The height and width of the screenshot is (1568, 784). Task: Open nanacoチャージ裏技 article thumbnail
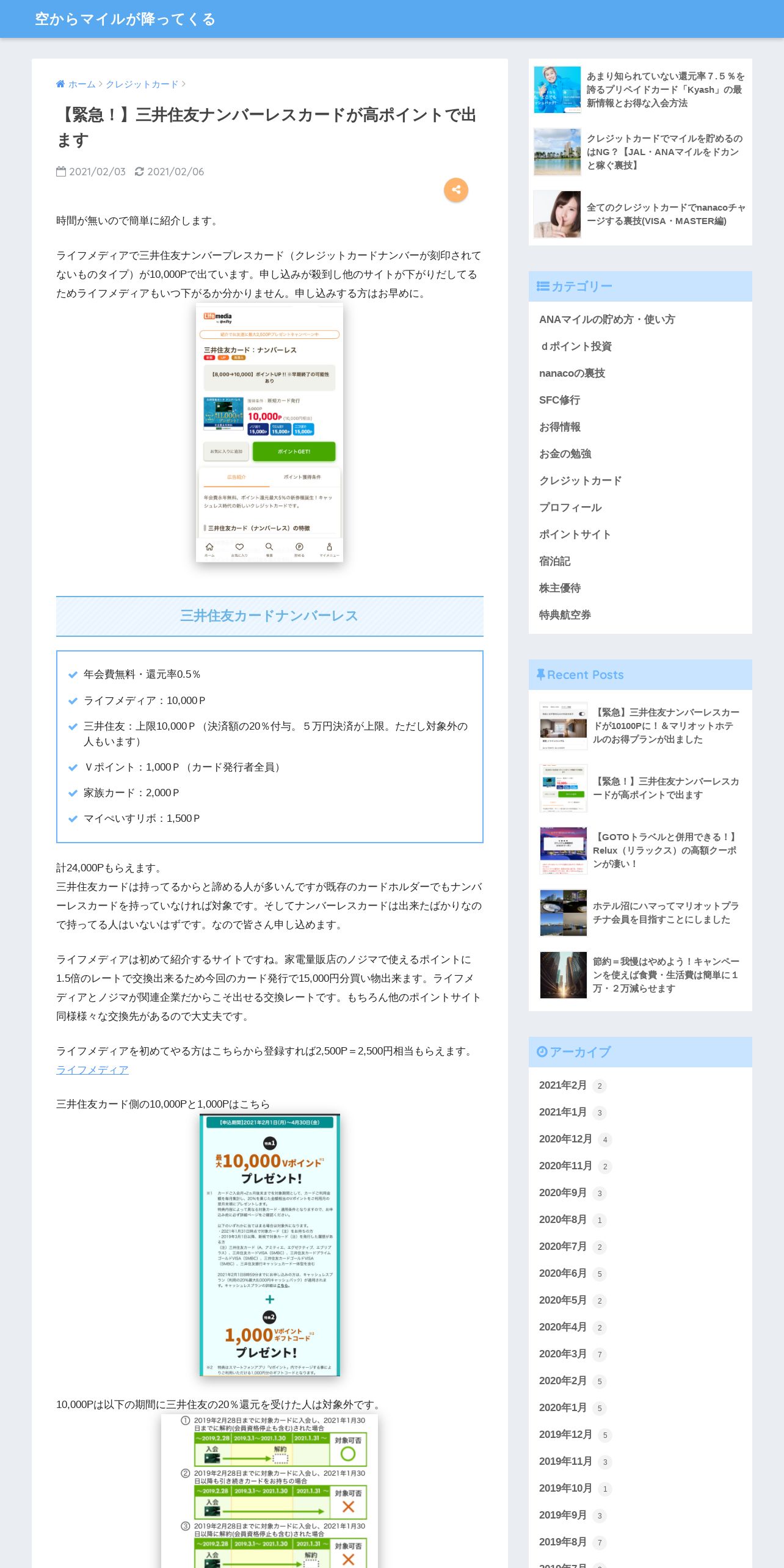click(x=557, y=214)
